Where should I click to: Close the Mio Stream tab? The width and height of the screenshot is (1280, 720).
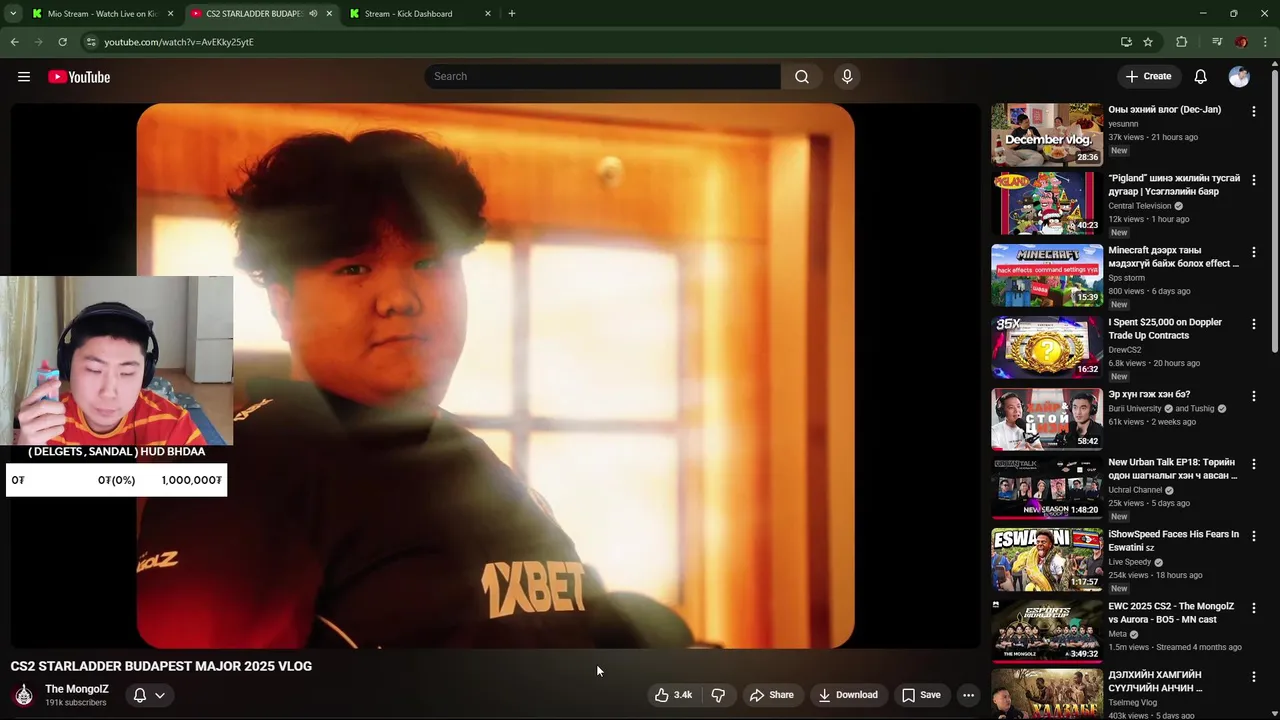170,14
